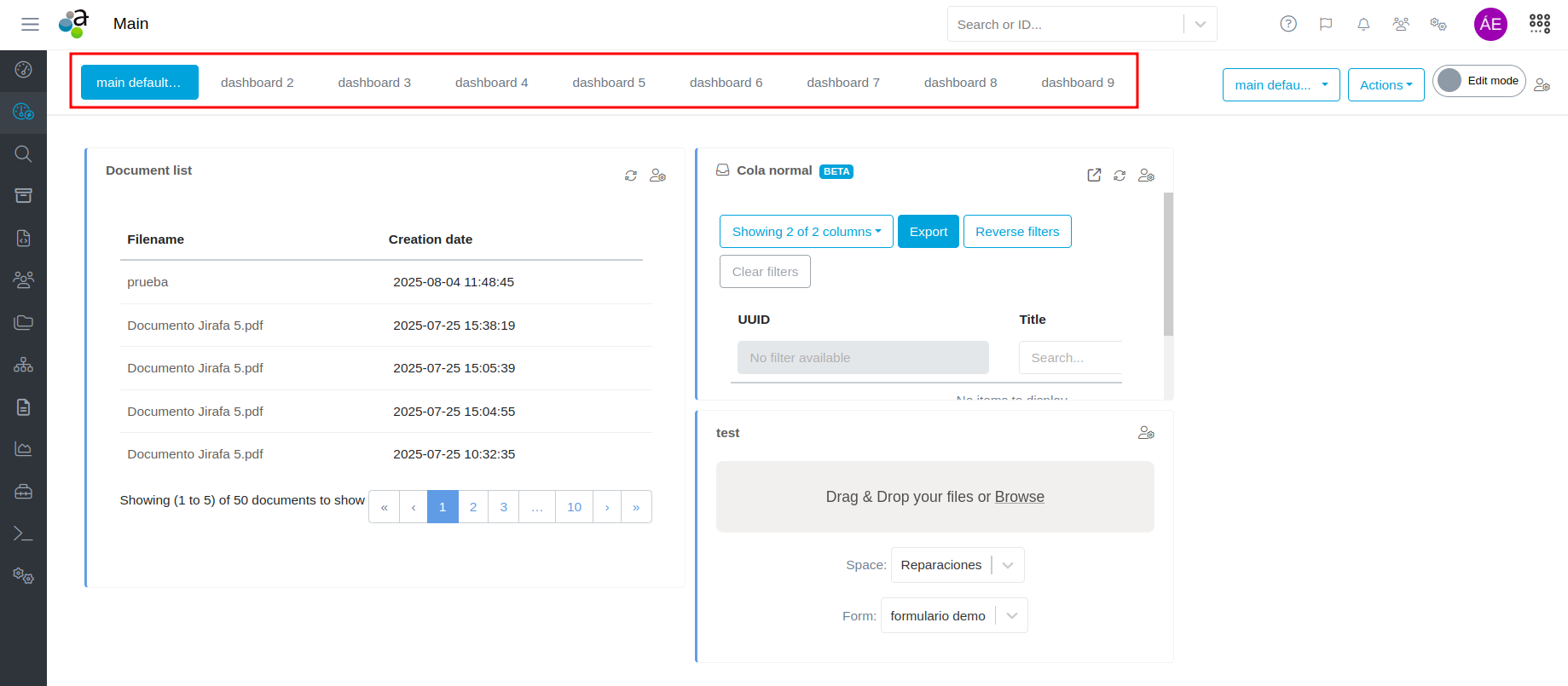Open Cola normal in external view

(x=1093, y=176)
